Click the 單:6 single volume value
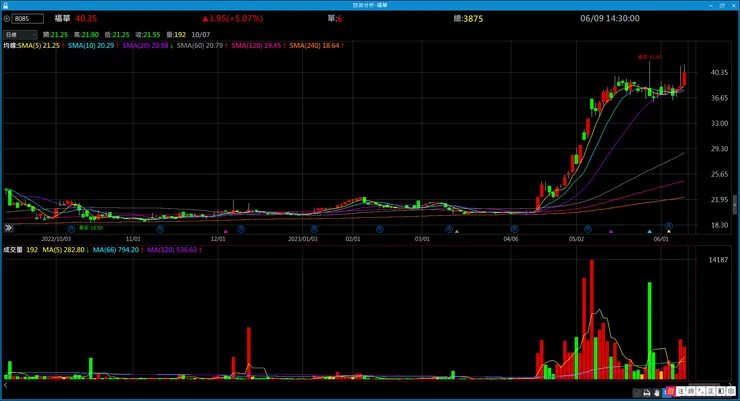740x401 pixels. 335,19
